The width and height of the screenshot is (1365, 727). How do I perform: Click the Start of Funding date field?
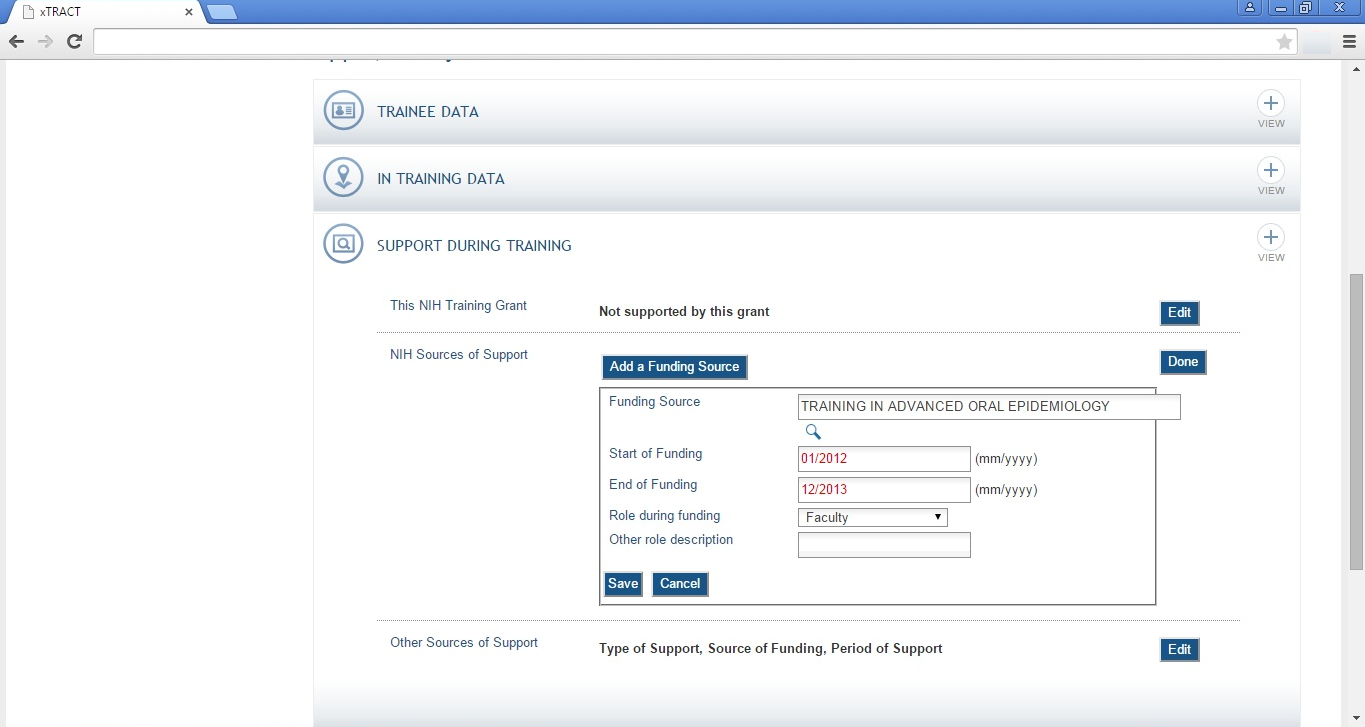click(884, 459)
